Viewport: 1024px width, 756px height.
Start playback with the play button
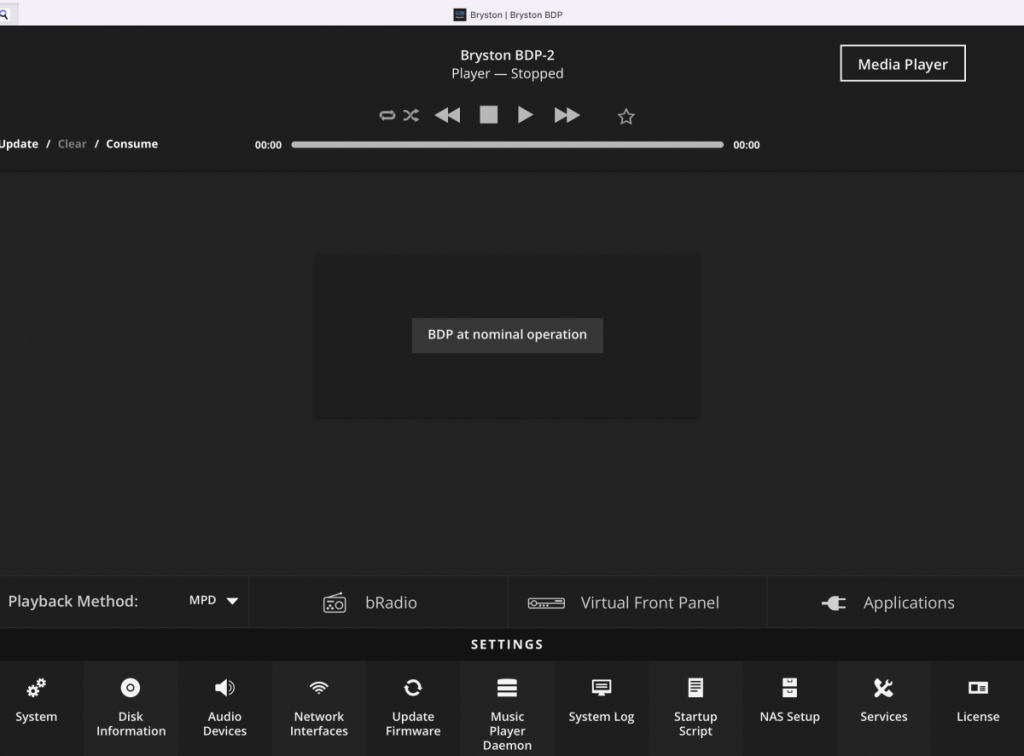click(525, 115)
